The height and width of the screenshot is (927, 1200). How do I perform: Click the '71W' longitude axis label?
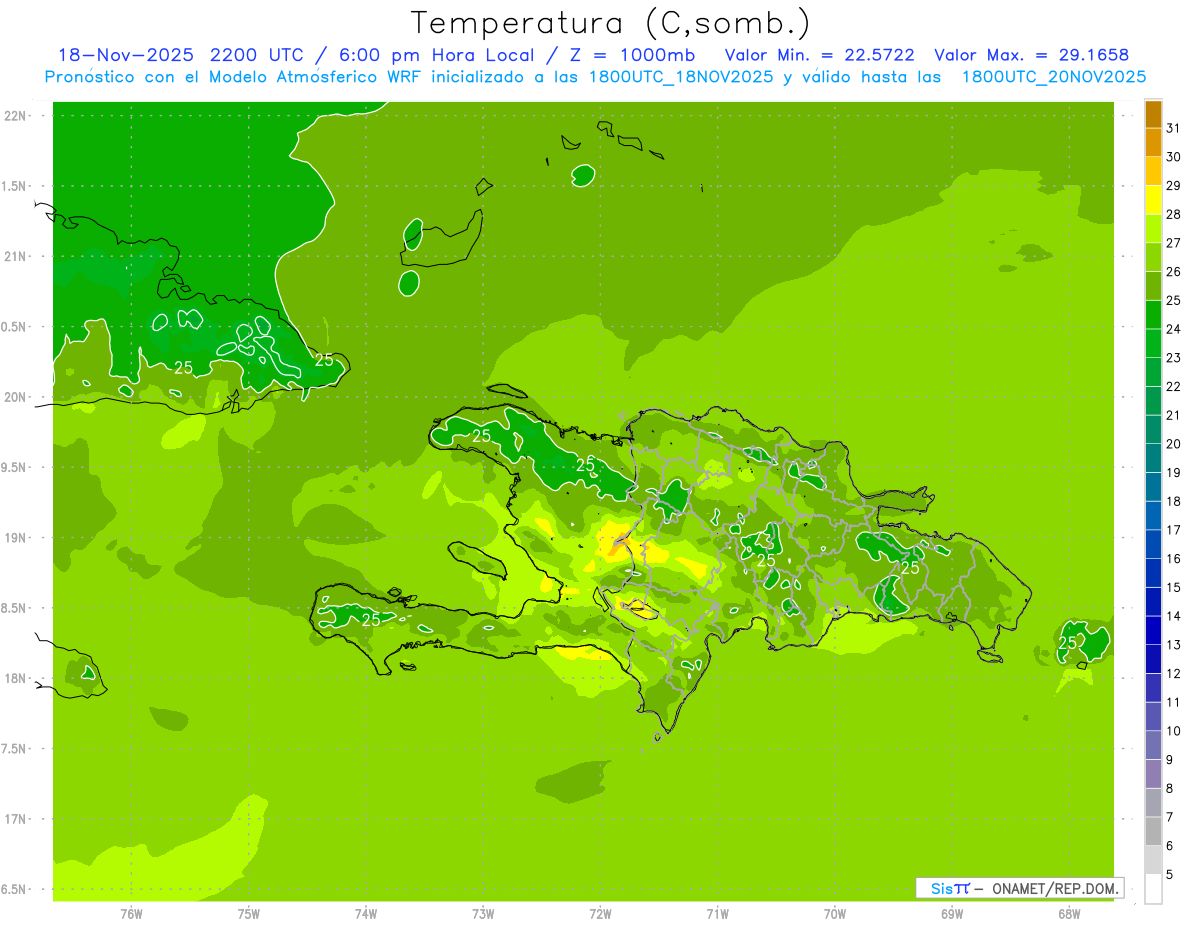pyautogui.click(x=717, y=914)
